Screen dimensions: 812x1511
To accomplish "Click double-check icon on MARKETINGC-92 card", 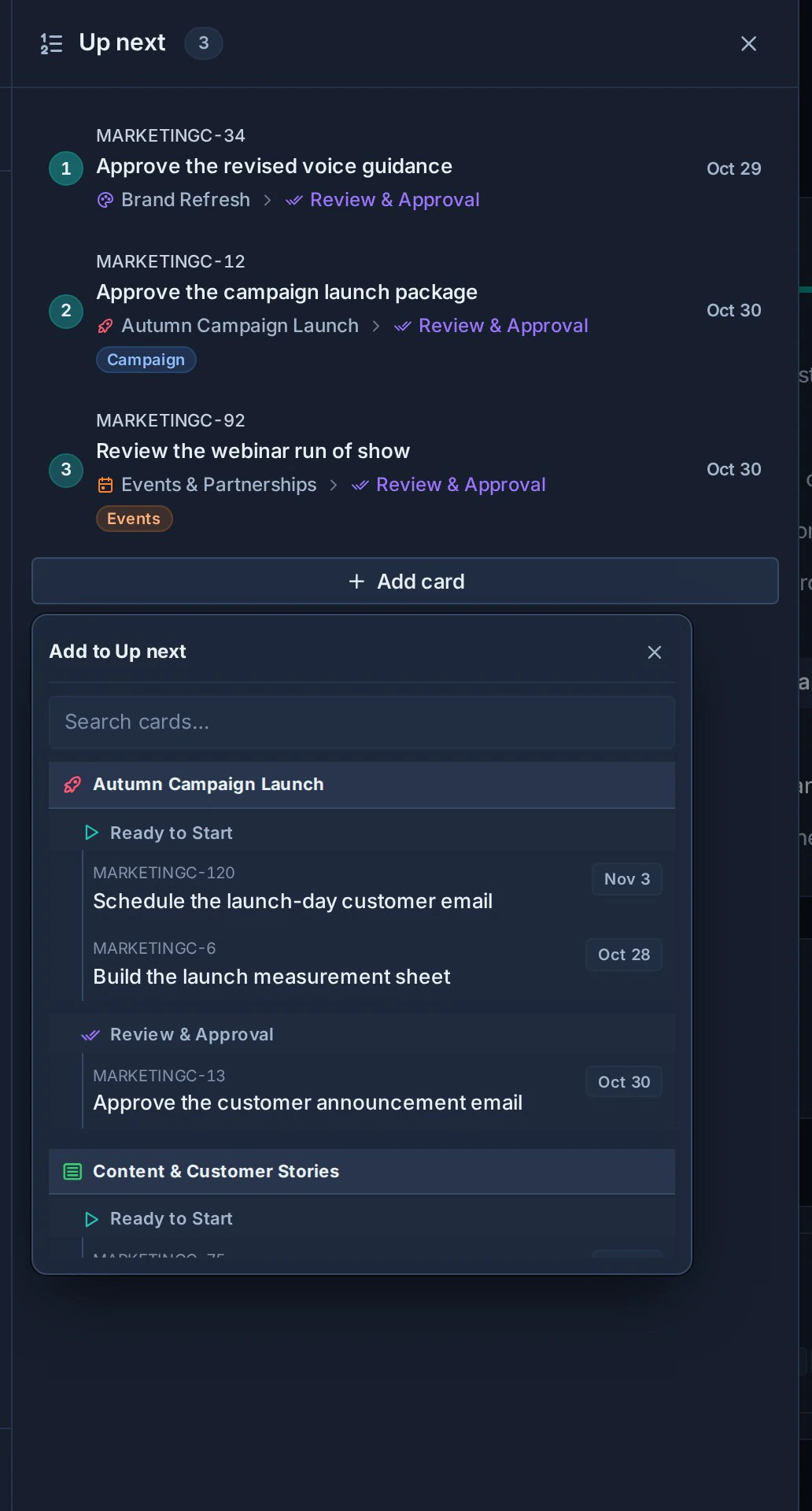I will tap(360, 486).
